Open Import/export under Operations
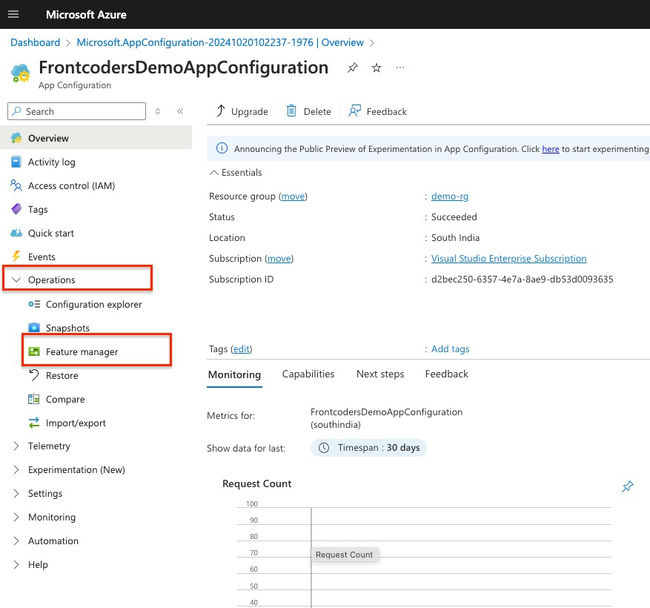Image resolution: width=650 pixels, height=608 pixels. 76,423
